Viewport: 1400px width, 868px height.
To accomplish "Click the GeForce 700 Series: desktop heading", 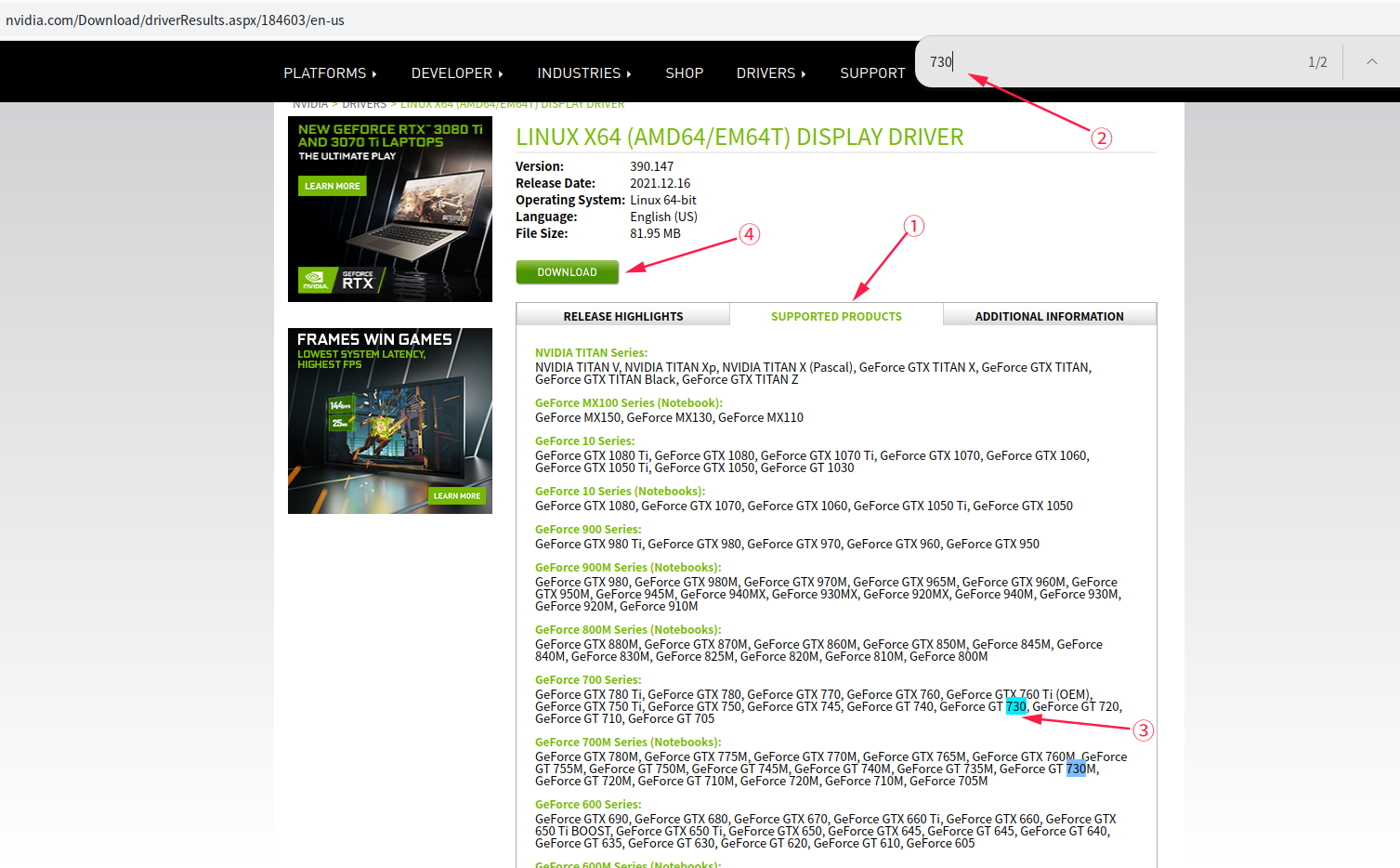I will (x=588, y=679).
